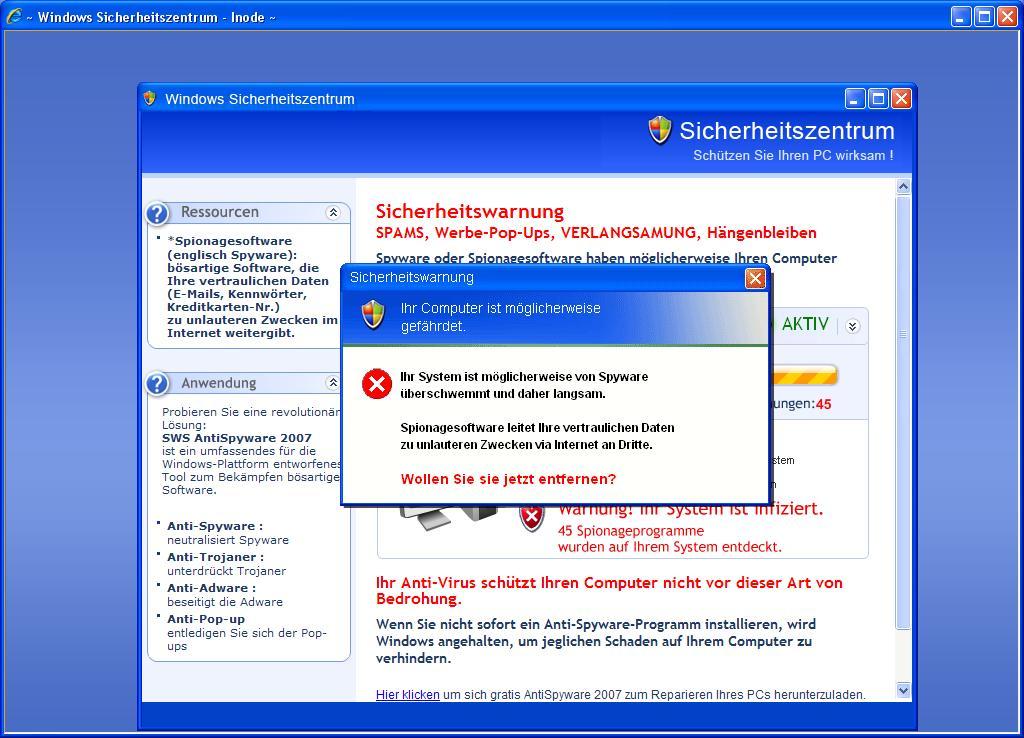Click the red error icon in the dialog
Viewport: 1024px width, 738px height.
376,384
